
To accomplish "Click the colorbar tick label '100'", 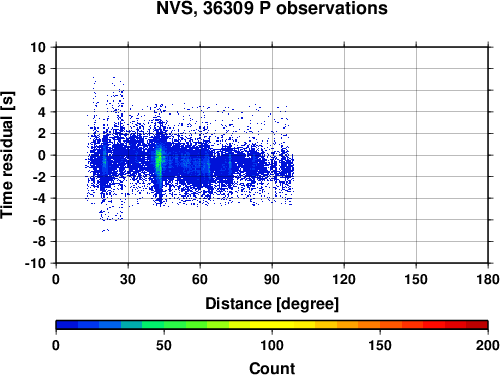I will pos(272,345).
